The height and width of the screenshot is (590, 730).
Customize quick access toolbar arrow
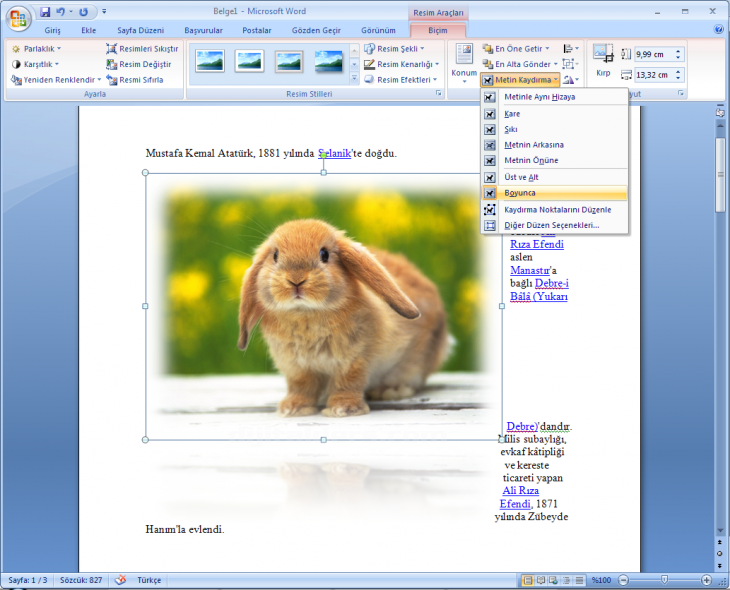coord(104,12)
